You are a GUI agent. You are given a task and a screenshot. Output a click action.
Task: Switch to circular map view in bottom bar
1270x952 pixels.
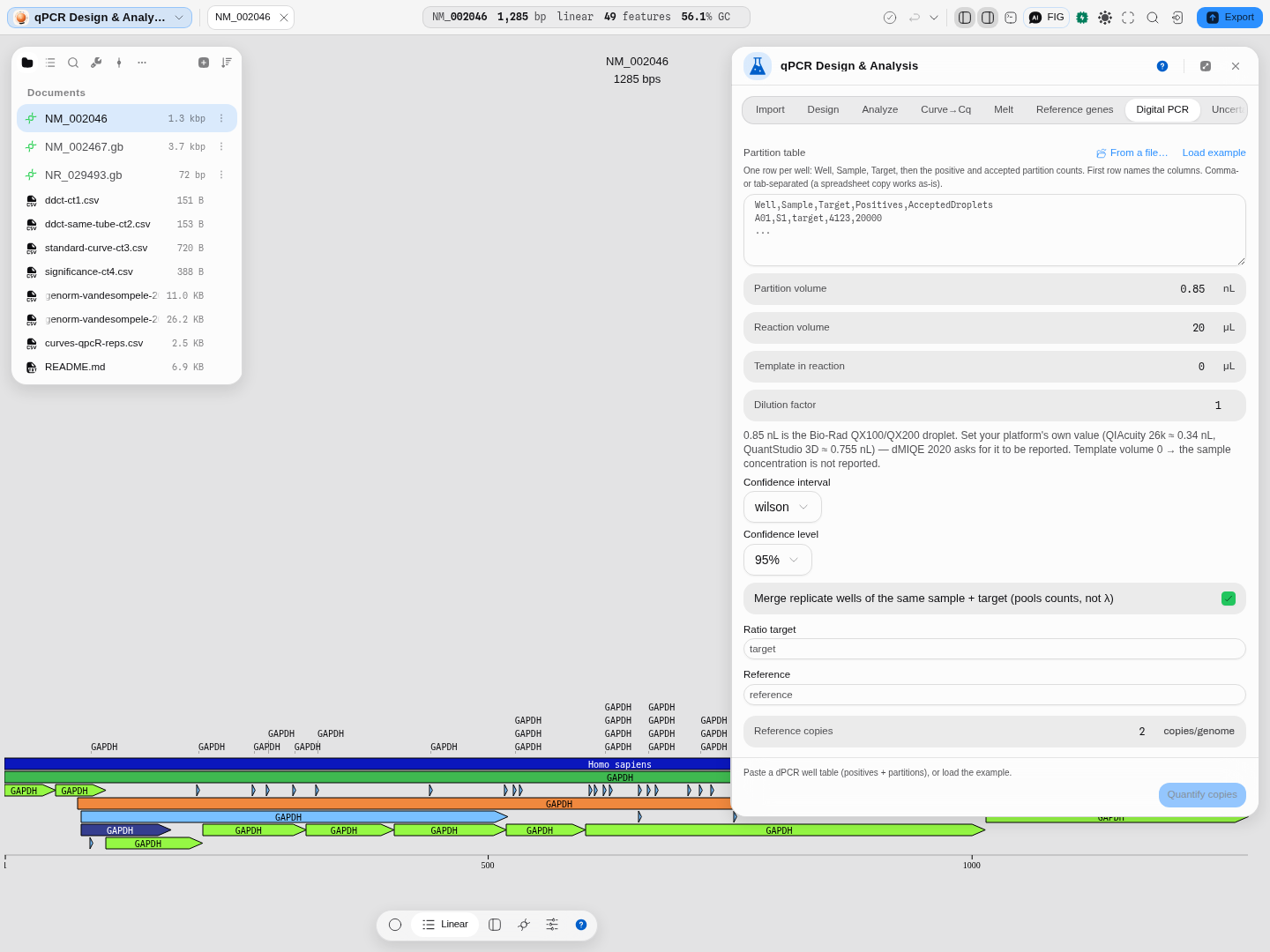tap(395, 925)
